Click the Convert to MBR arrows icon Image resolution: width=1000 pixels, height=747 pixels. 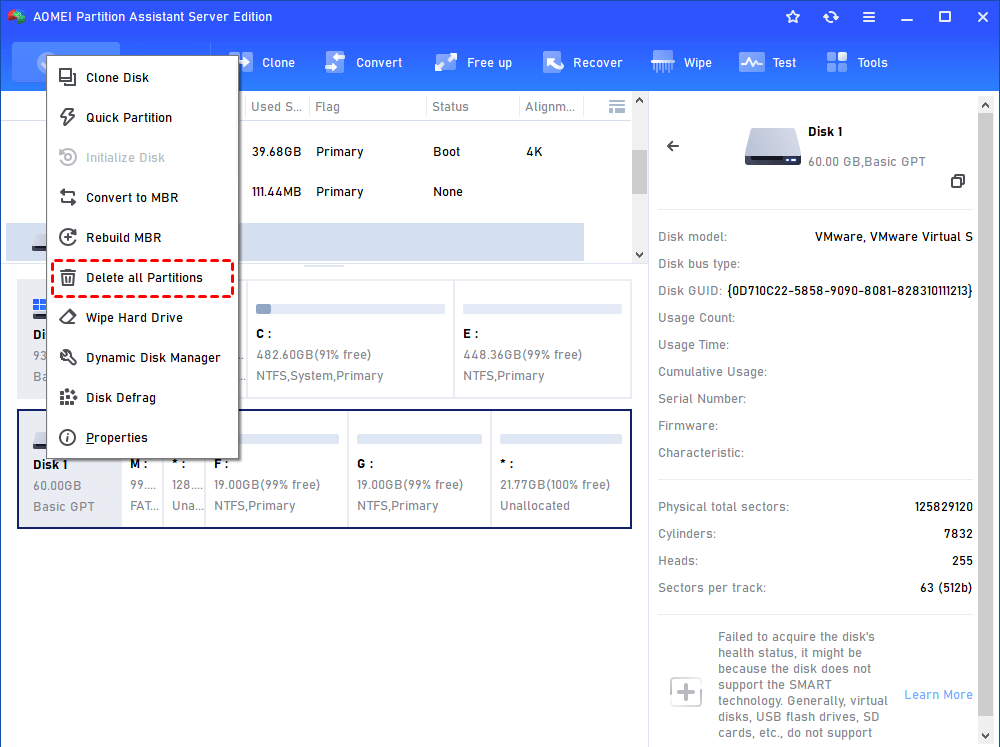pos(68,197)
